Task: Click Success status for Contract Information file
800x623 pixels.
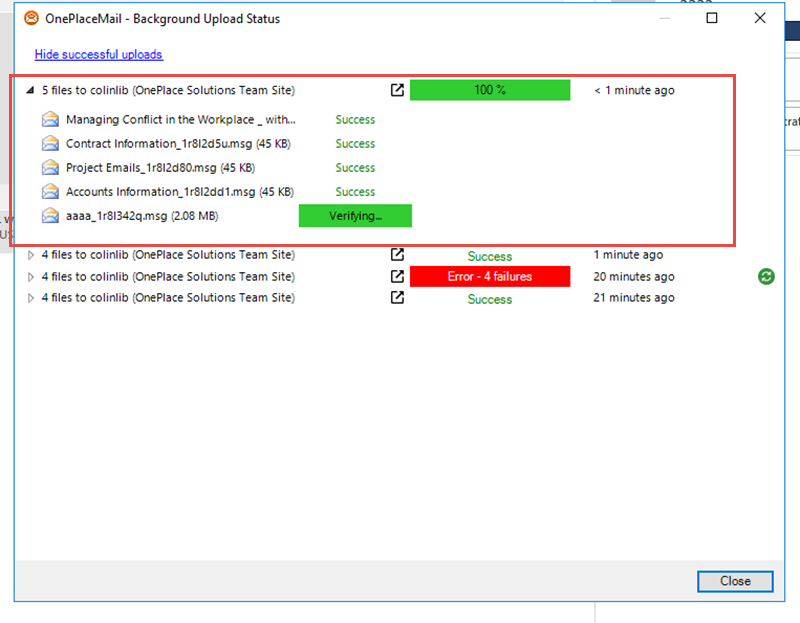Action: click(355, 144)
